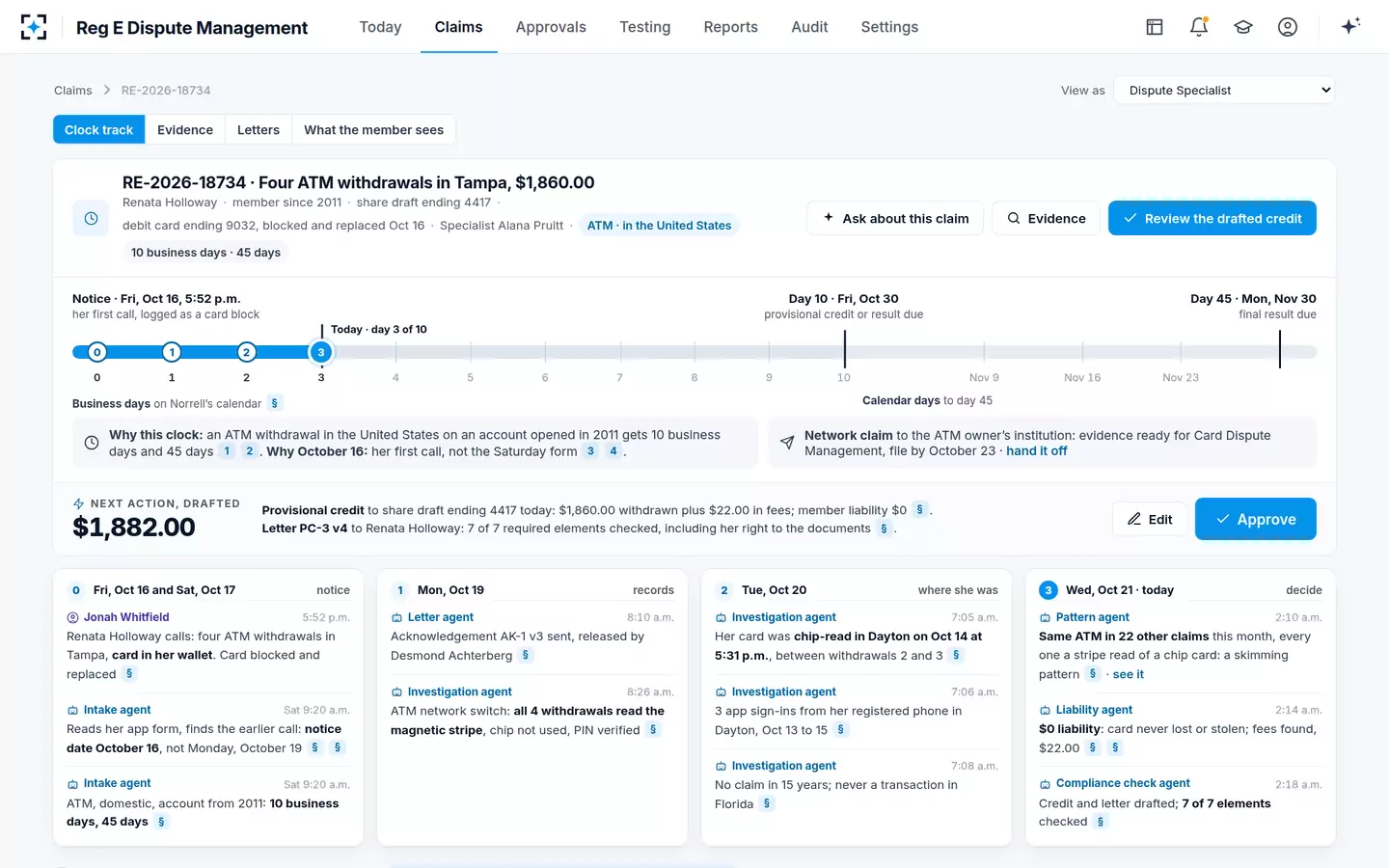This screenshot has width=1389, height=868.
Task: Select the day 1 marker on the timeline
Action: point(172,352)
